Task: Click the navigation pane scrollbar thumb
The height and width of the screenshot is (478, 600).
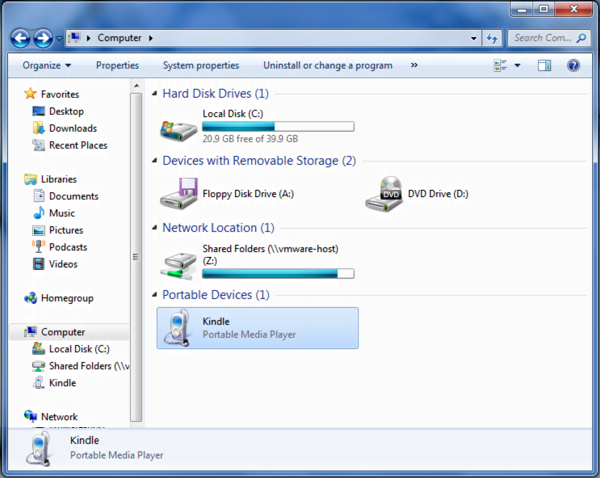Action: pyautogui.click(x=136, y=257)
